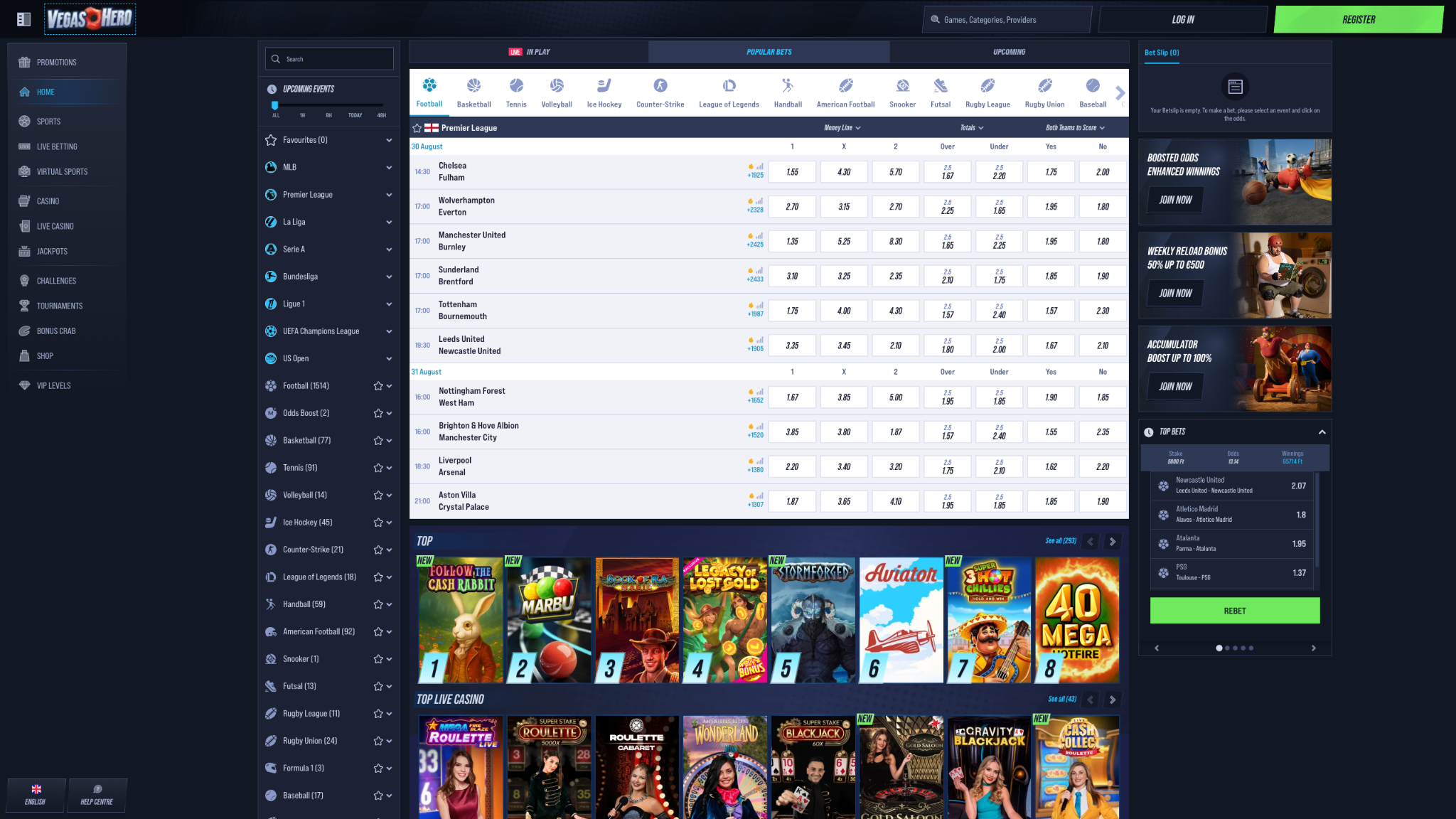This screenshot has width=1456, height=819.
Task: Open the Football sport category icon
Action: click(x=429, y=86)
